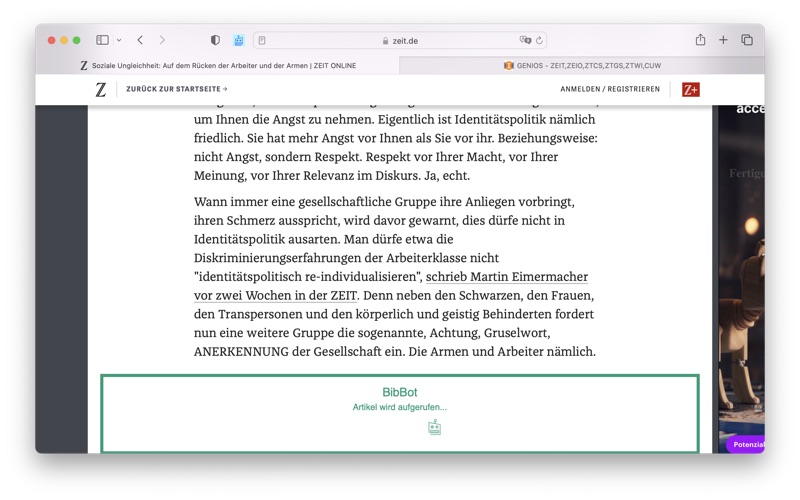Click the orange GENIOS tab favicon
Viewport: 800px width, 500px height.
click(509, 65)
